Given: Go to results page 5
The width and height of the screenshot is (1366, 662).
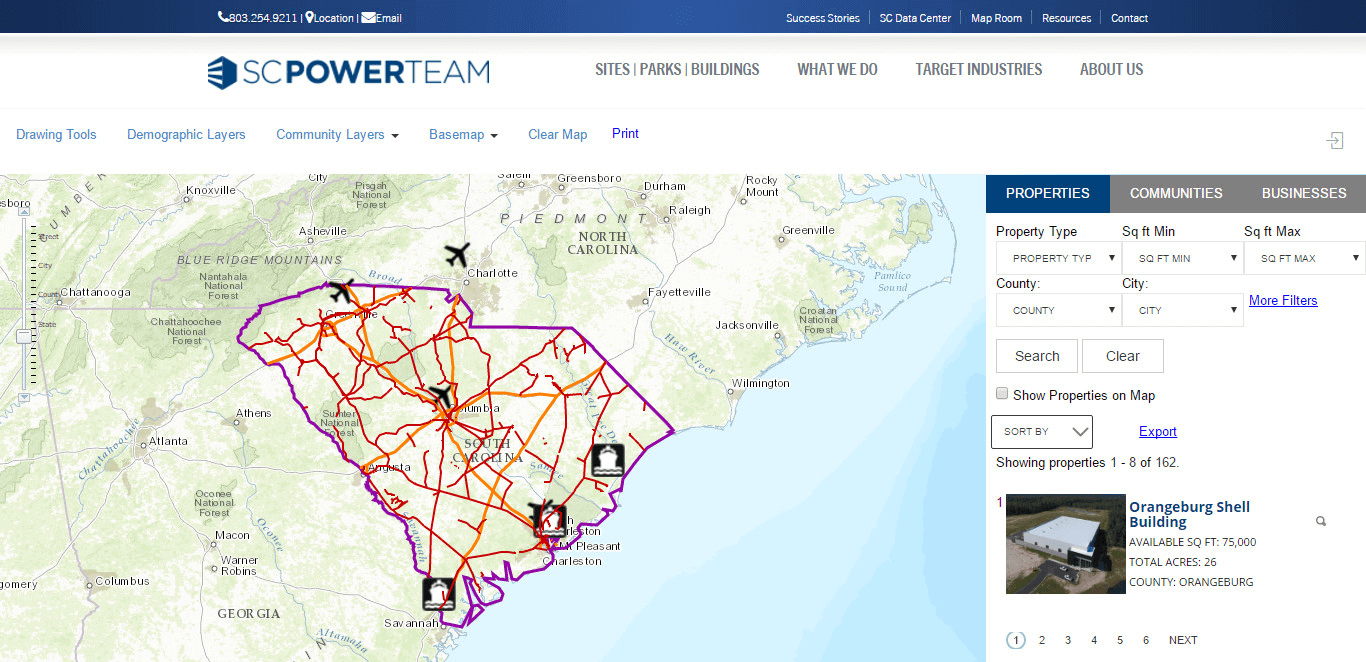Looking at the screenshot, I should pyautogui.click(x=1120, y=640).
